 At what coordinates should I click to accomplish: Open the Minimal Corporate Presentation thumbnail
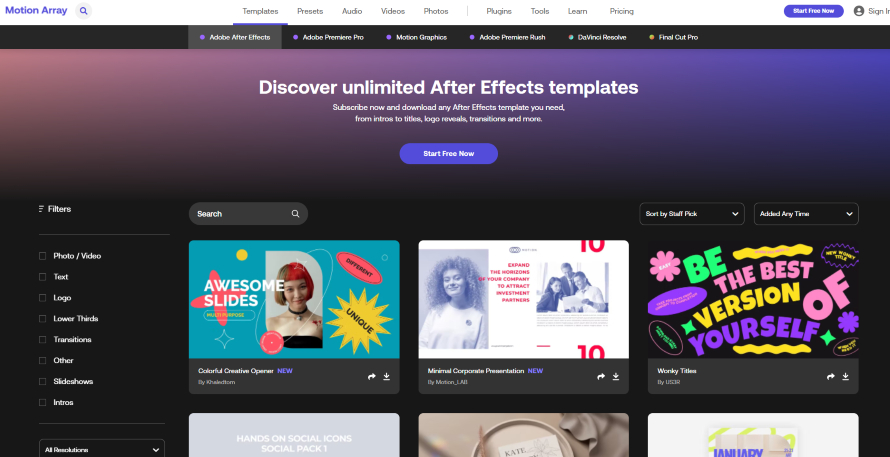tap(523, 299)
